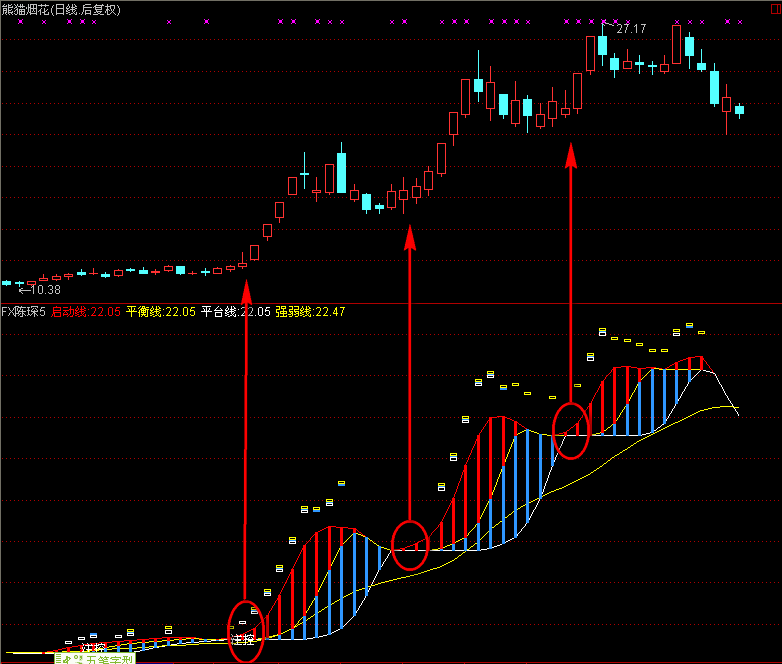Screen dimensions: 782x664
Task: Click the 注控 label inside the first red circle
Action: point(243,640)
